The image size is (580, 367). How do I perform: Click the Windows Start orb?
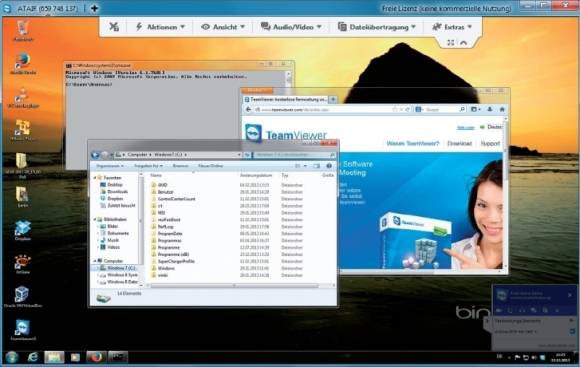[x=12, y=357]
